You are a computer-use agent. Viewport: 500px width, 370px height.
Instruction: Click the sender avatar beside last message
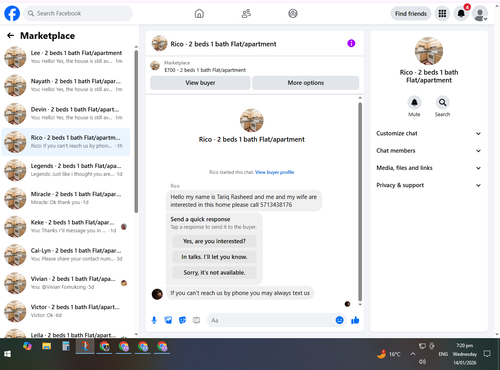157,294
